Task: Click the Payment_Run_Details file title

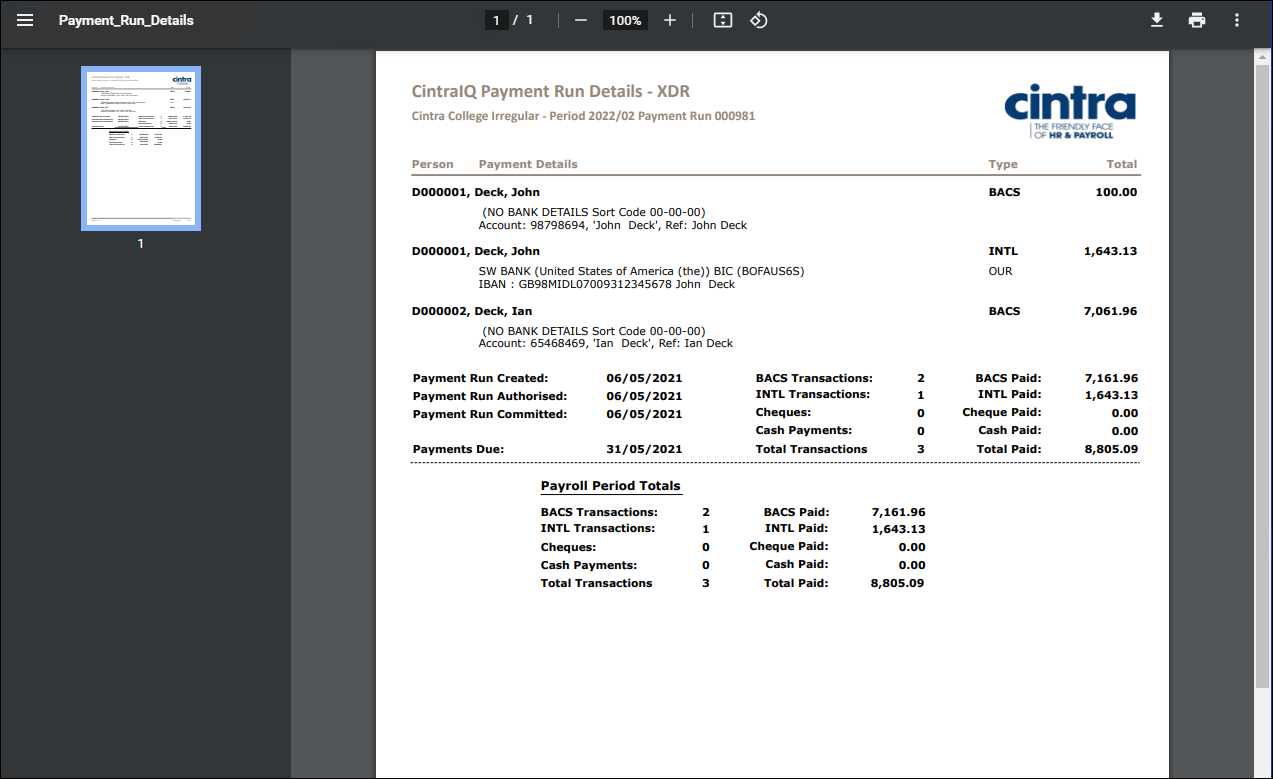Action: pos(126,20)
